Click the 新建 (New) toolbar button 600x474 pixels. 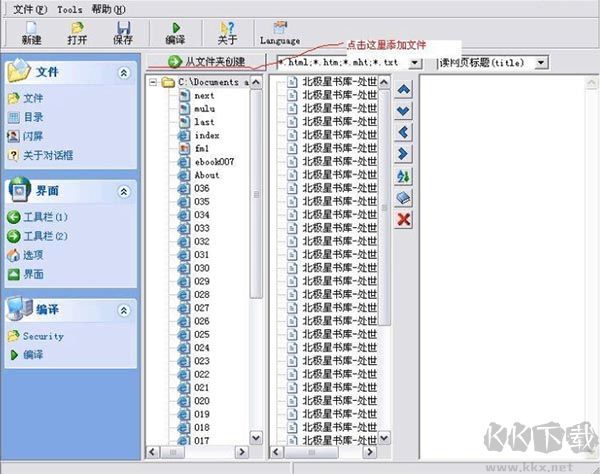tap(30, 32)
